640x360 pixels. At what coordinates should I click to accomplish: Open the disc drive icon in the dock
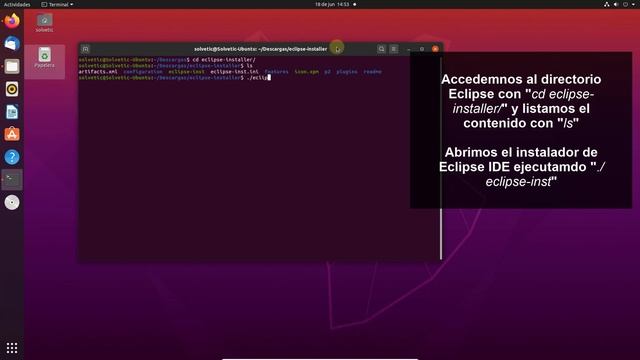pyautogui.click(x=12, y=202)
